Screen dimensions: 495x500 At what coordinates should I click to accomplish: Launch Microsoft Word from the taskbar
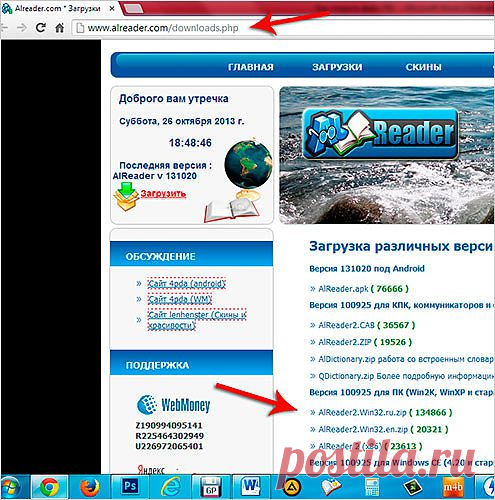tap(251, 487)
